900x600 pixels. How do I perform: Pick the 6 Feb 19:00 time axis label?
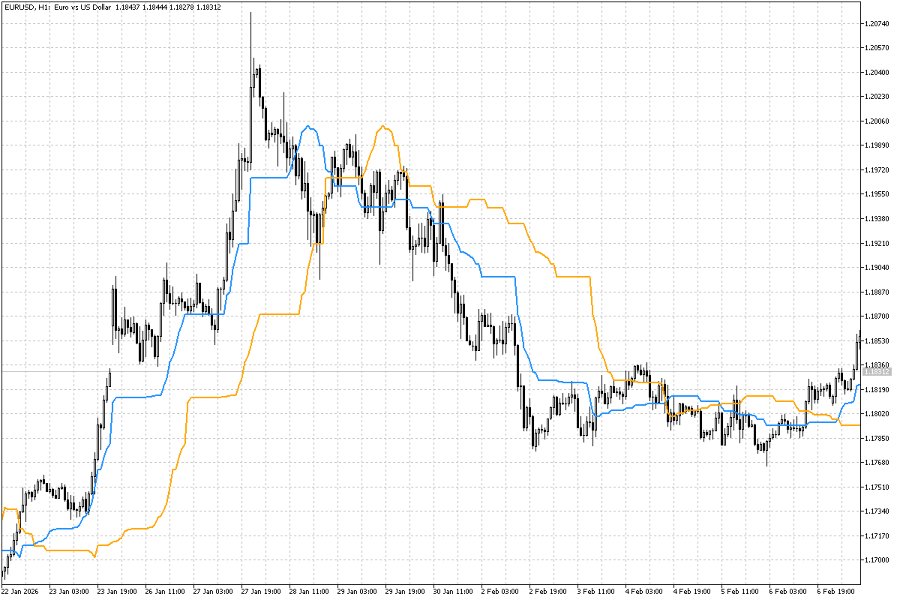point(836,591)
